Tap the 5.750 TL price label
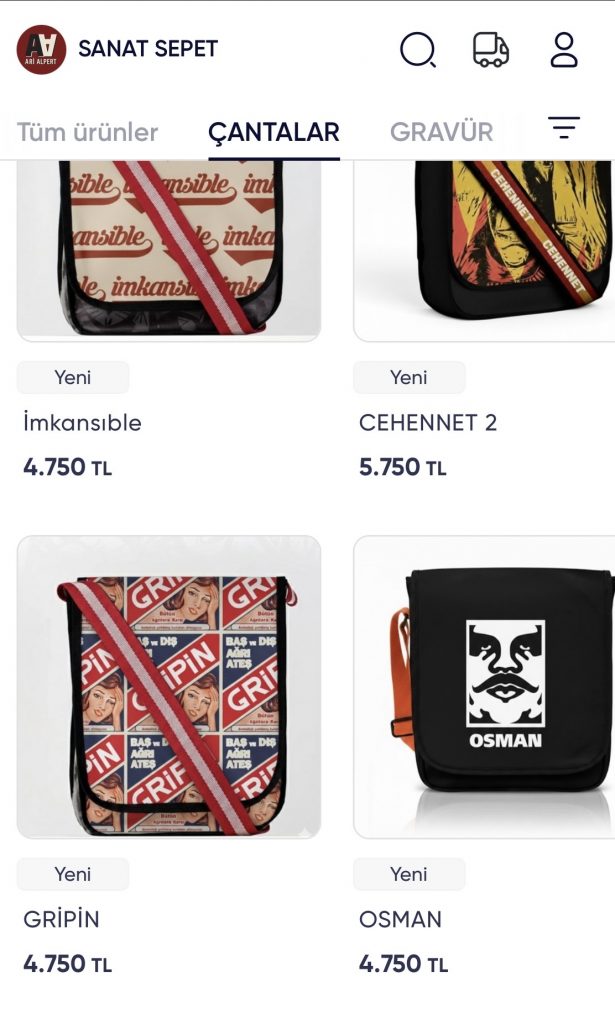615x1024 pixels. coord(403,467)
